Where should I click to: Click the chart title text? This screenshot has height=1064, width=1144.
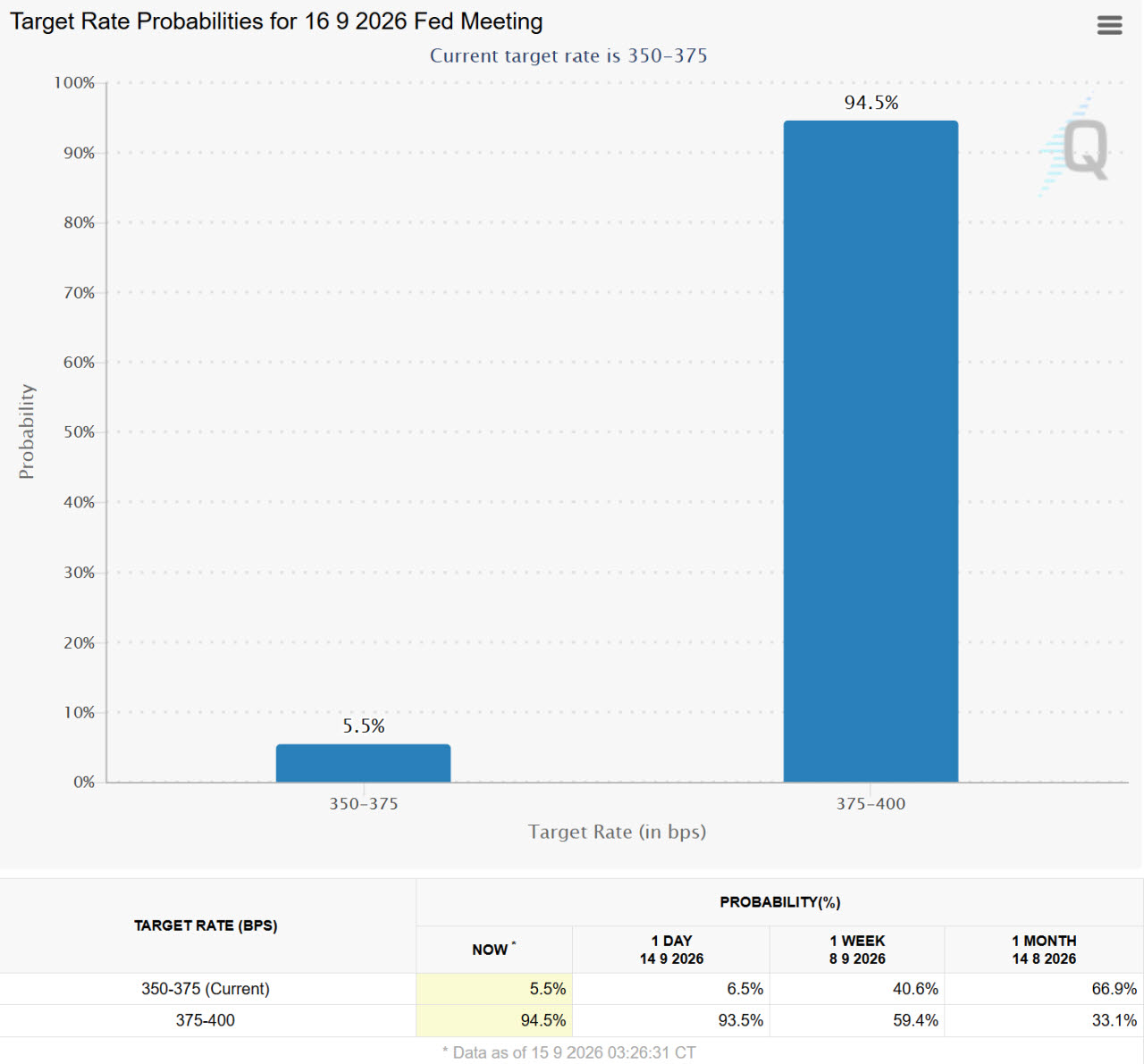pos(276,21)
